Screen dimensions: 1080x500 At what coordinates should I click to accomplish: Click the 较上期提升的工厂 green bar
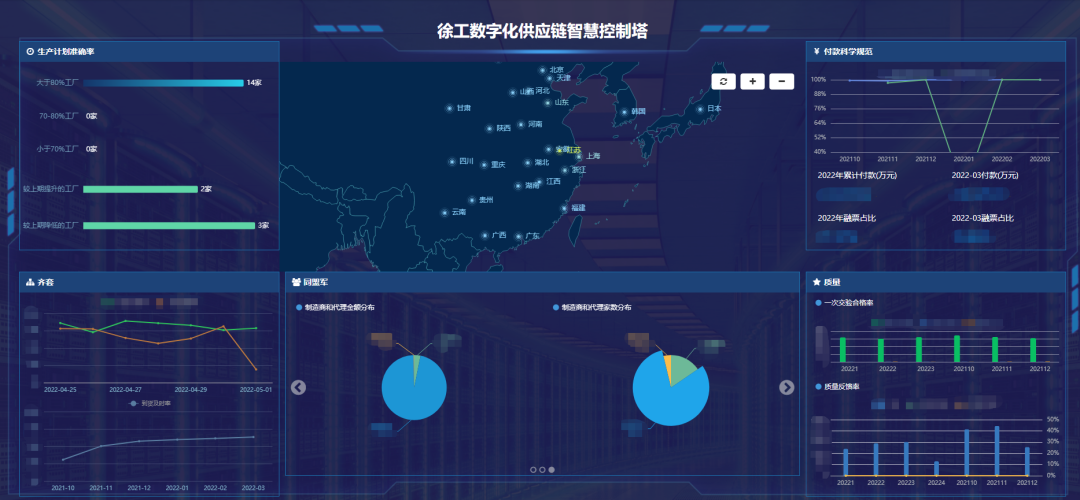(141, 189)
